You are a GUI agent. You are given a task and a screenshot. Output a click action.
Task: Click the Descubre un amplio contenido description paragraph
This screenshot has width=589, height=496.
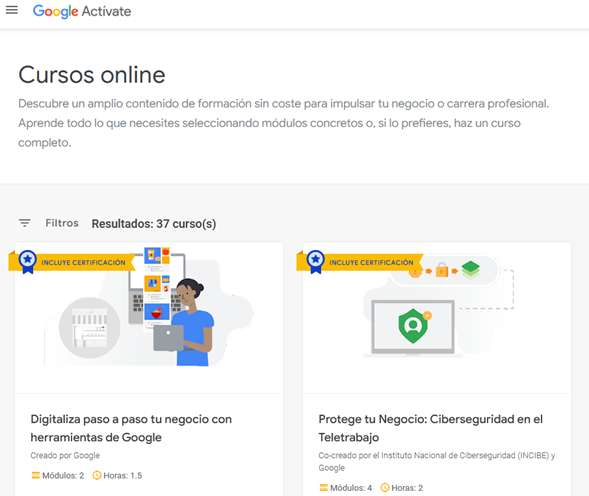(284, 123)
